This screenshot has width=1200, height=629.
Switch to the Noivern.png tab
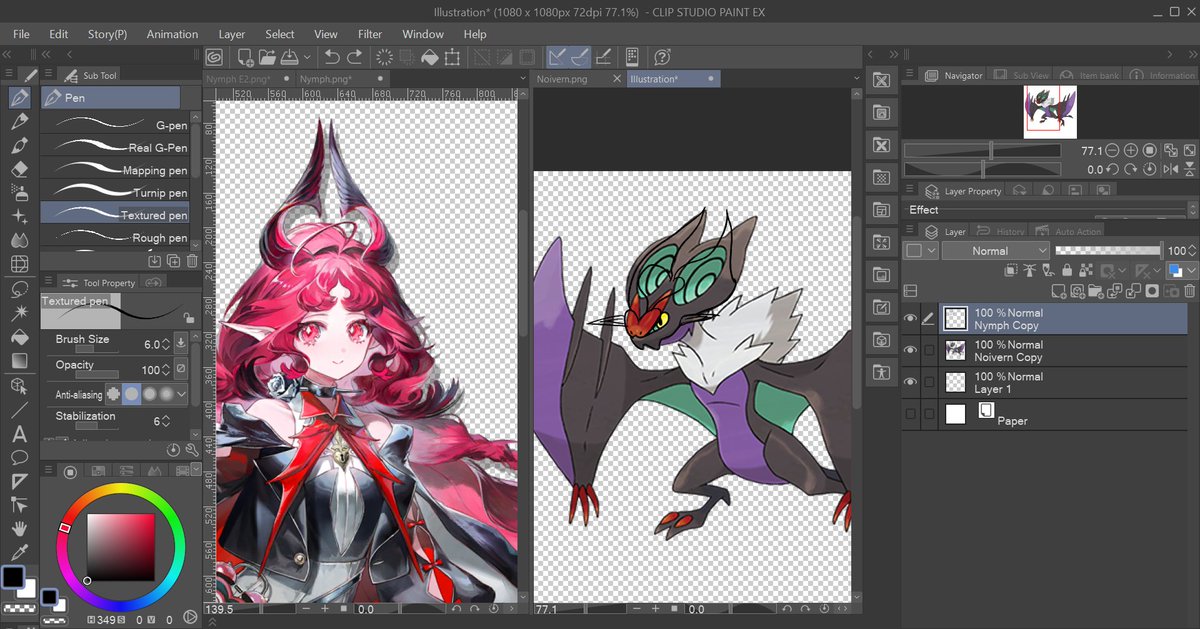click(562, 79)
